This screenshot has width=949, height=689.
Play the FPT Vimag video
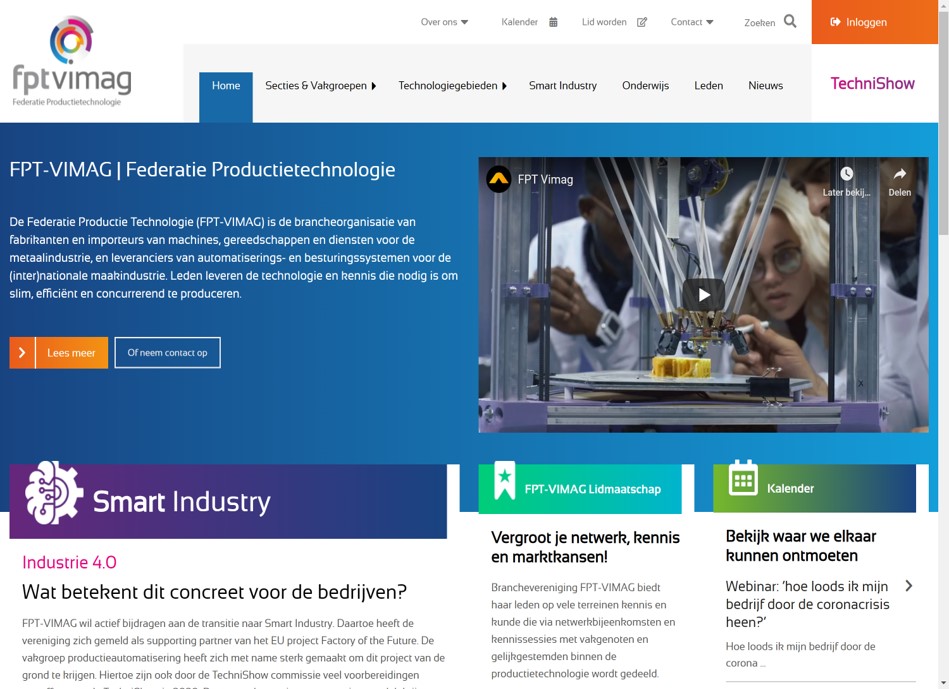coord(704,295)
